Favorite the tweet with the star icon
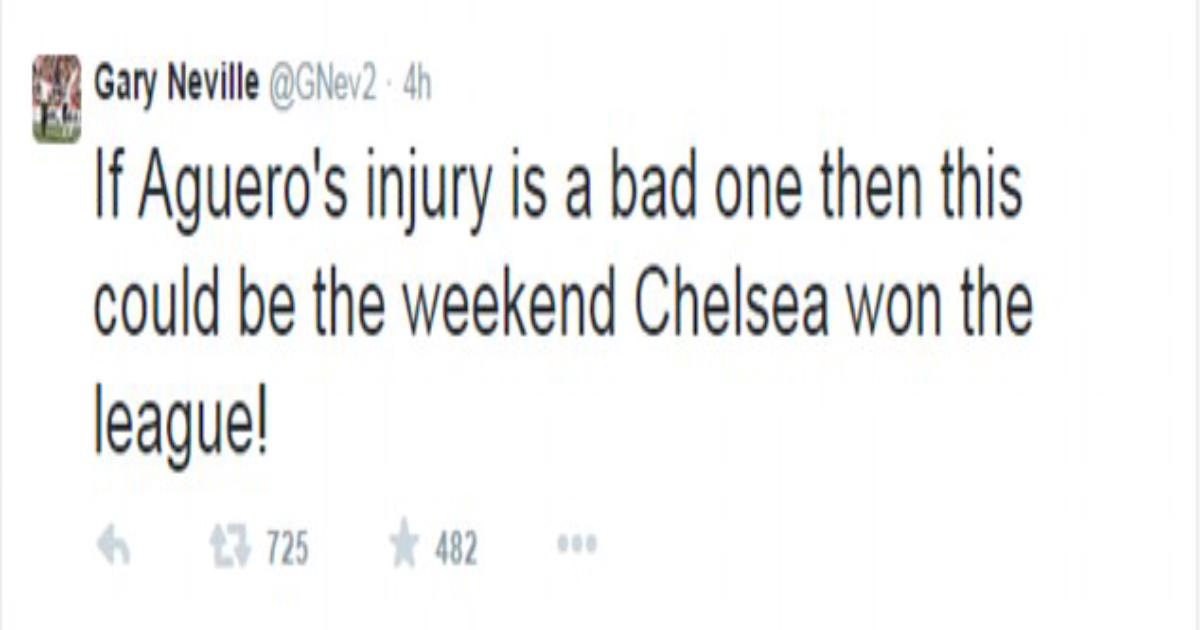The width and height of the screenshot is (1200, 630). pos(404,547)
